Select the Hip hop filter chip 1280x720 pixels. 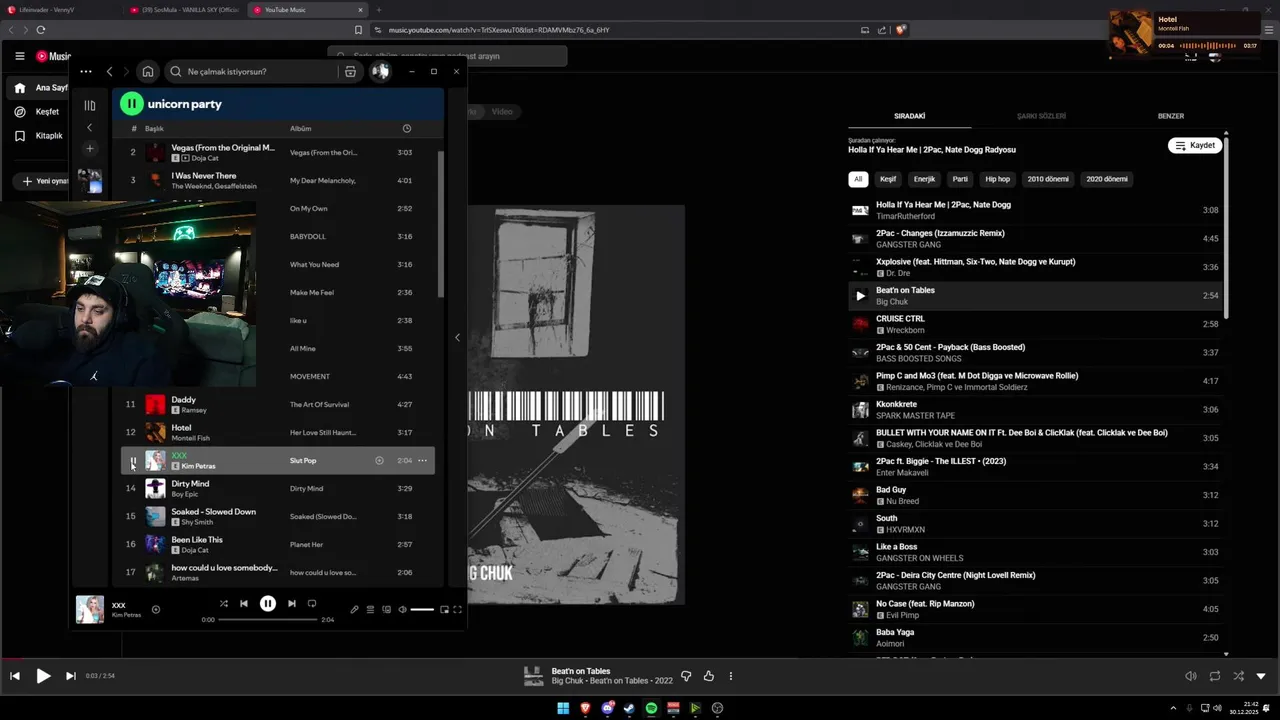click(998, 179)
